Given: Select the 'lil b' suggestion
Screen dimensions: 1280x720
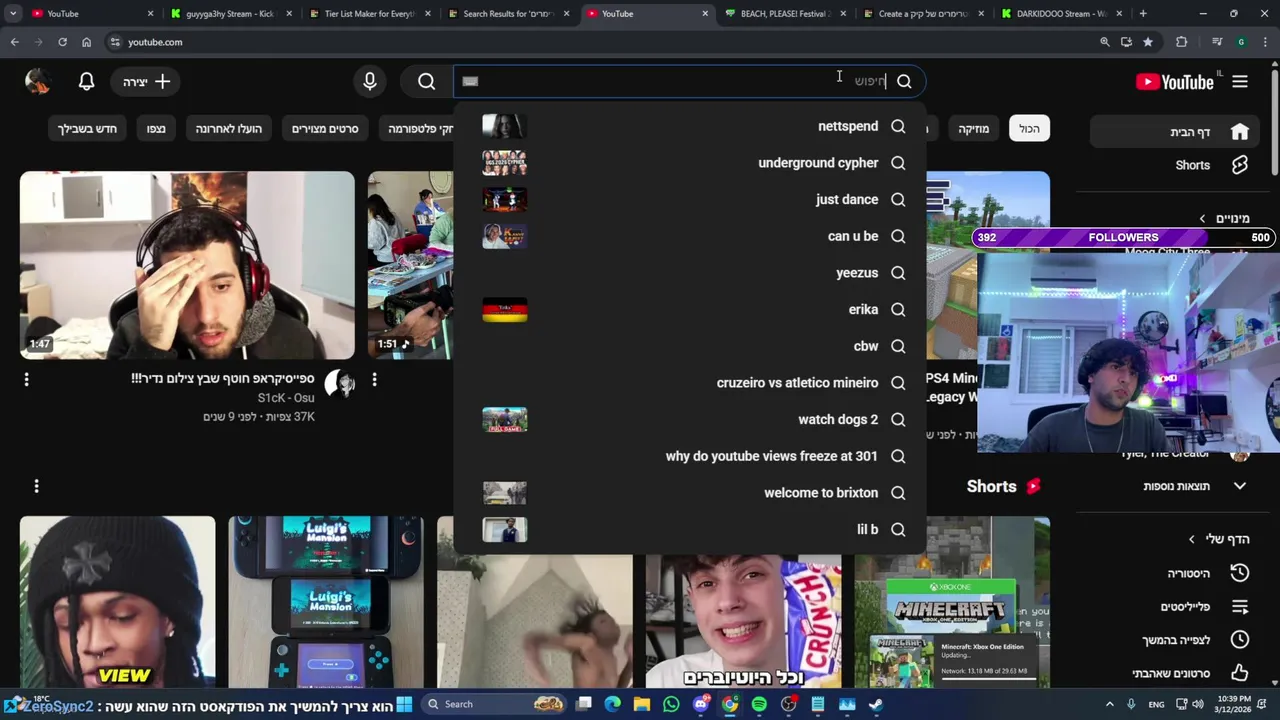Looking at the screenshot, I should (x=690, y=530).
